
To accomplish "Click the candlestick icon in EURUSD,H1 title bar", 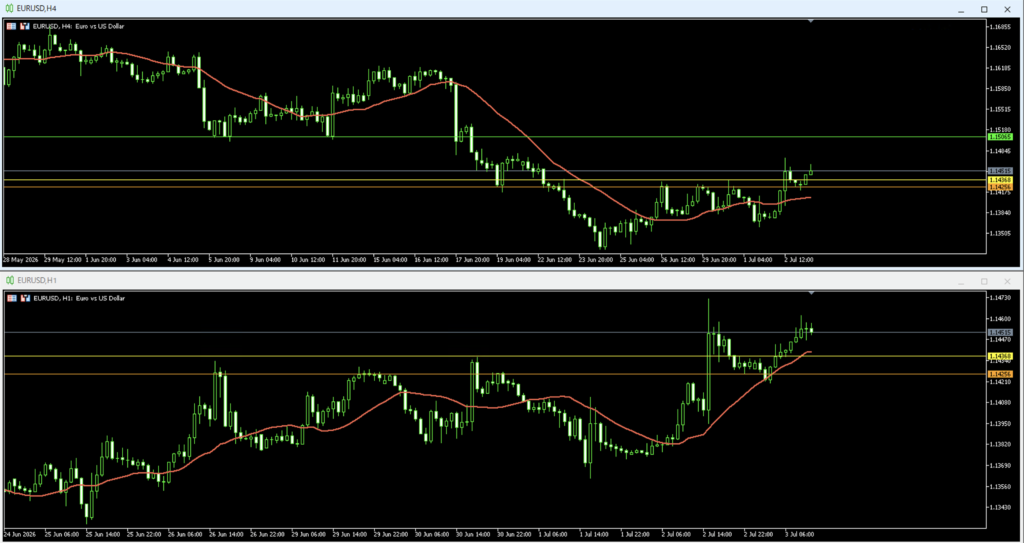I will coord(10,280).
